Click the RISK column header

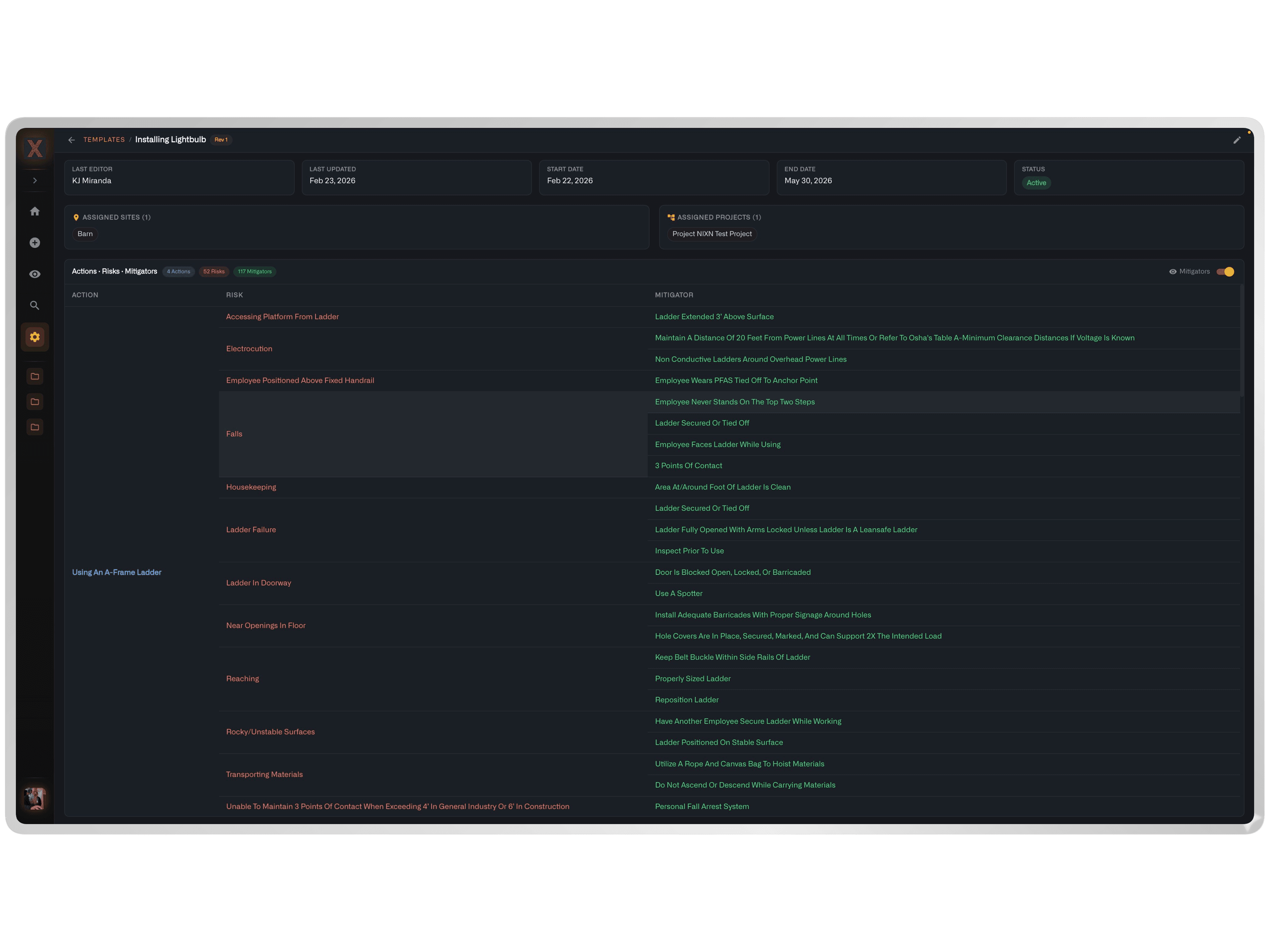click(x=234, y=295)
